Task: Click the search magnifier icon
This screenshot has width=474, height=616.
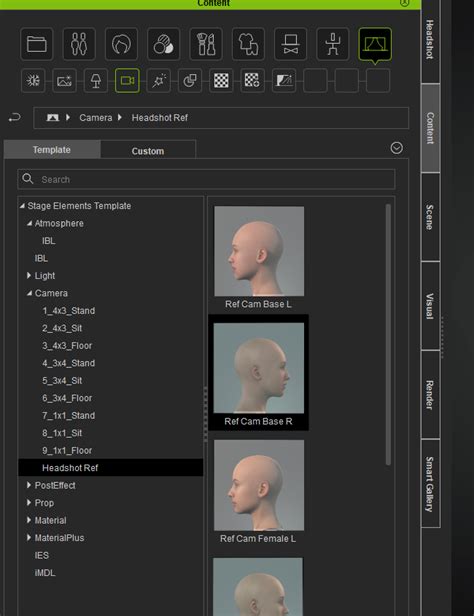Action: tap(27, 179)
